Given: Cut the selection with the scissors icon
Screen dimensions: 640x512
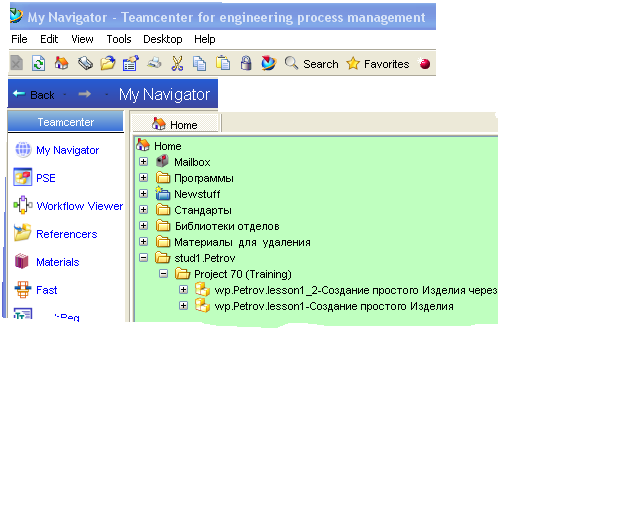Looking at the screenshot, I should (177, 63).
